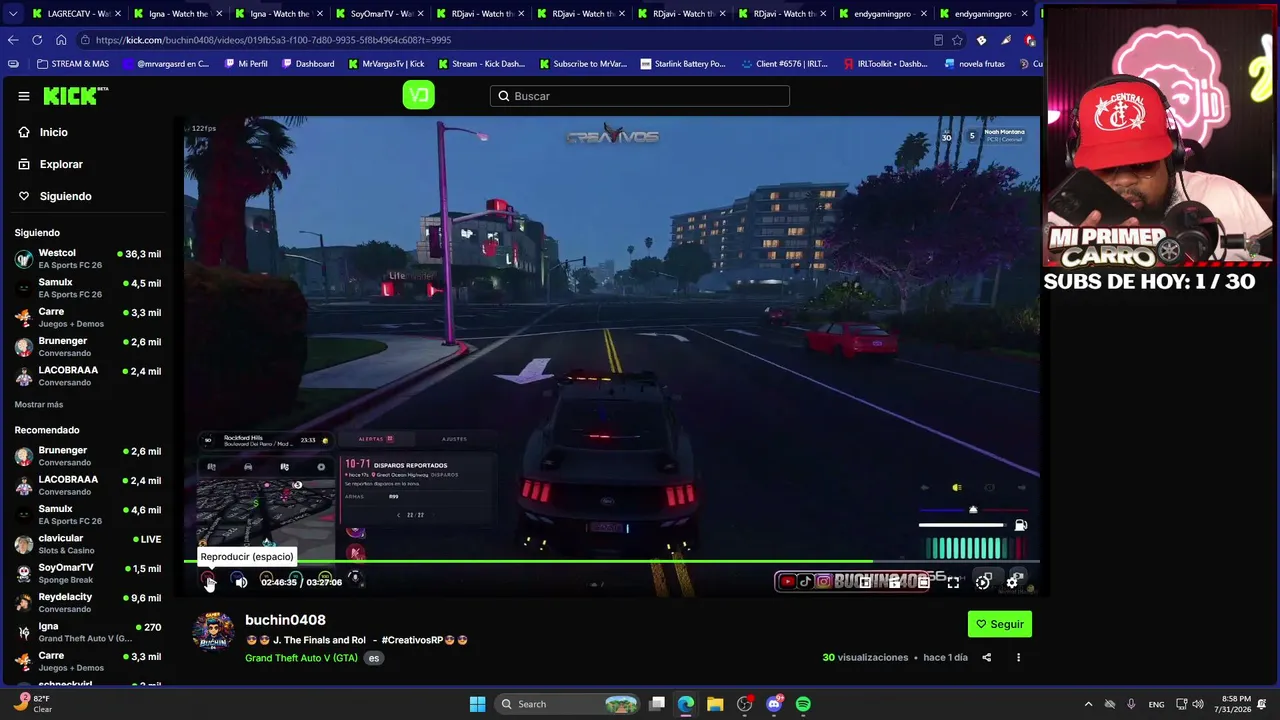Open OBS Studio from taskbar
Viewport: 1280px width, 720px height.
744,704
